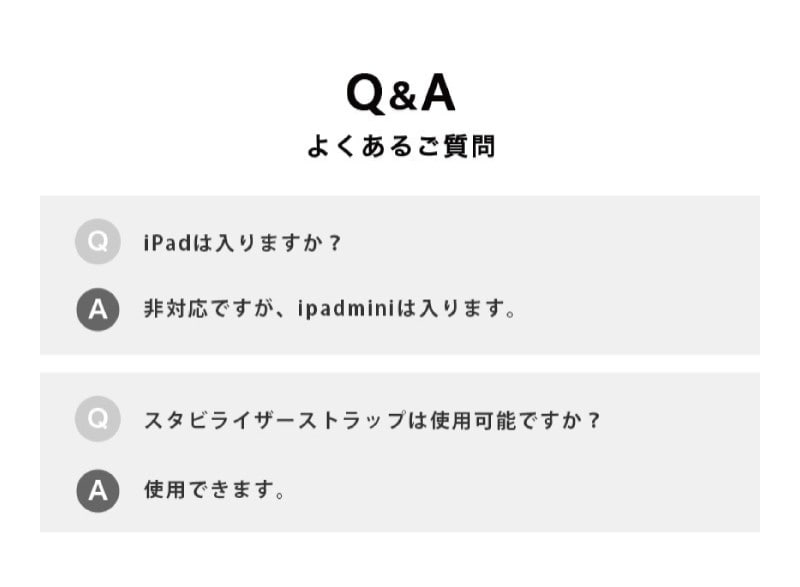Click the A icon beside the ipadmini answer

click(x=97, y=309)
